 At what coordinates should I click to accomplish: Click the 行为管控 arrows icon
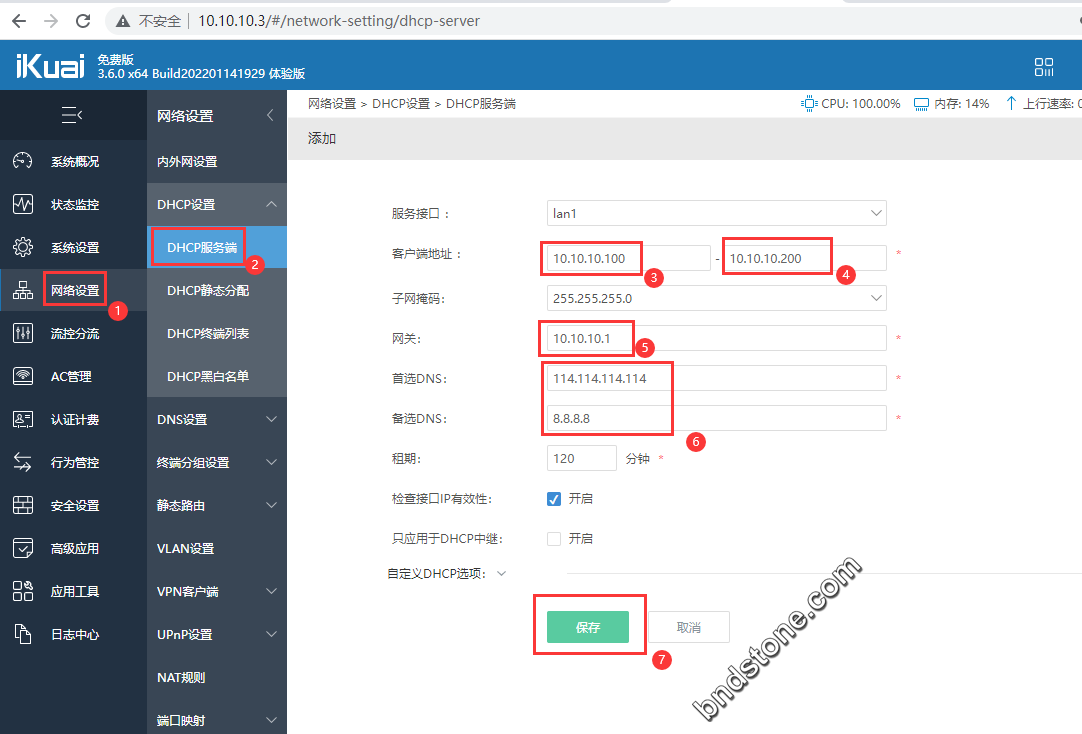pyautogui.click(x=23, y=462)
